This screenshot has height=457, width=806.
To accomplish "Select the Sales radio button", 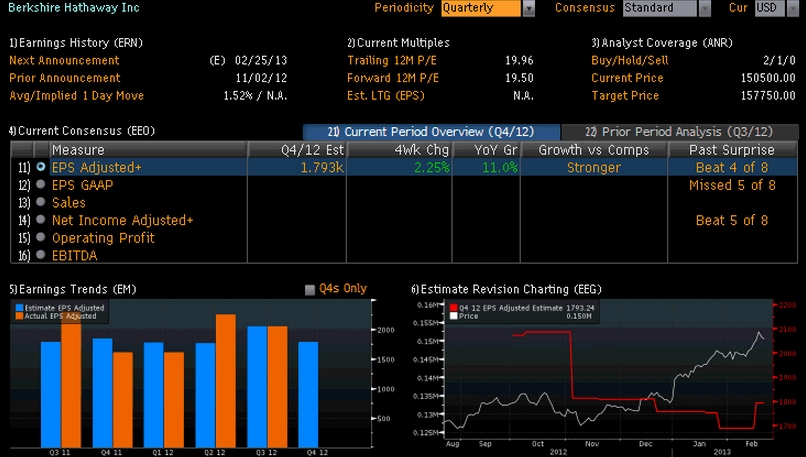I will [x=41, y=202].
